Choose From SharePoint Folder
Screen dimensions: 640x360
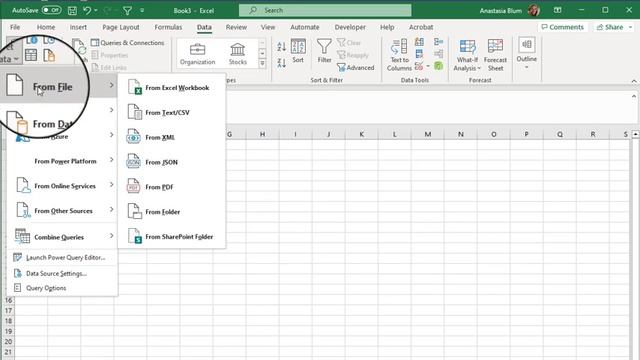pos(171,237)
